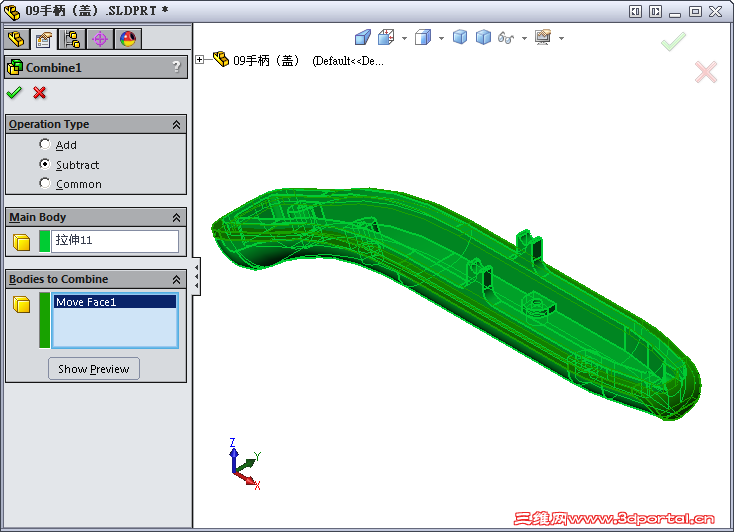Select Move Face1 in Bodies to Combine
734x532 pixels.
[115, 302]
